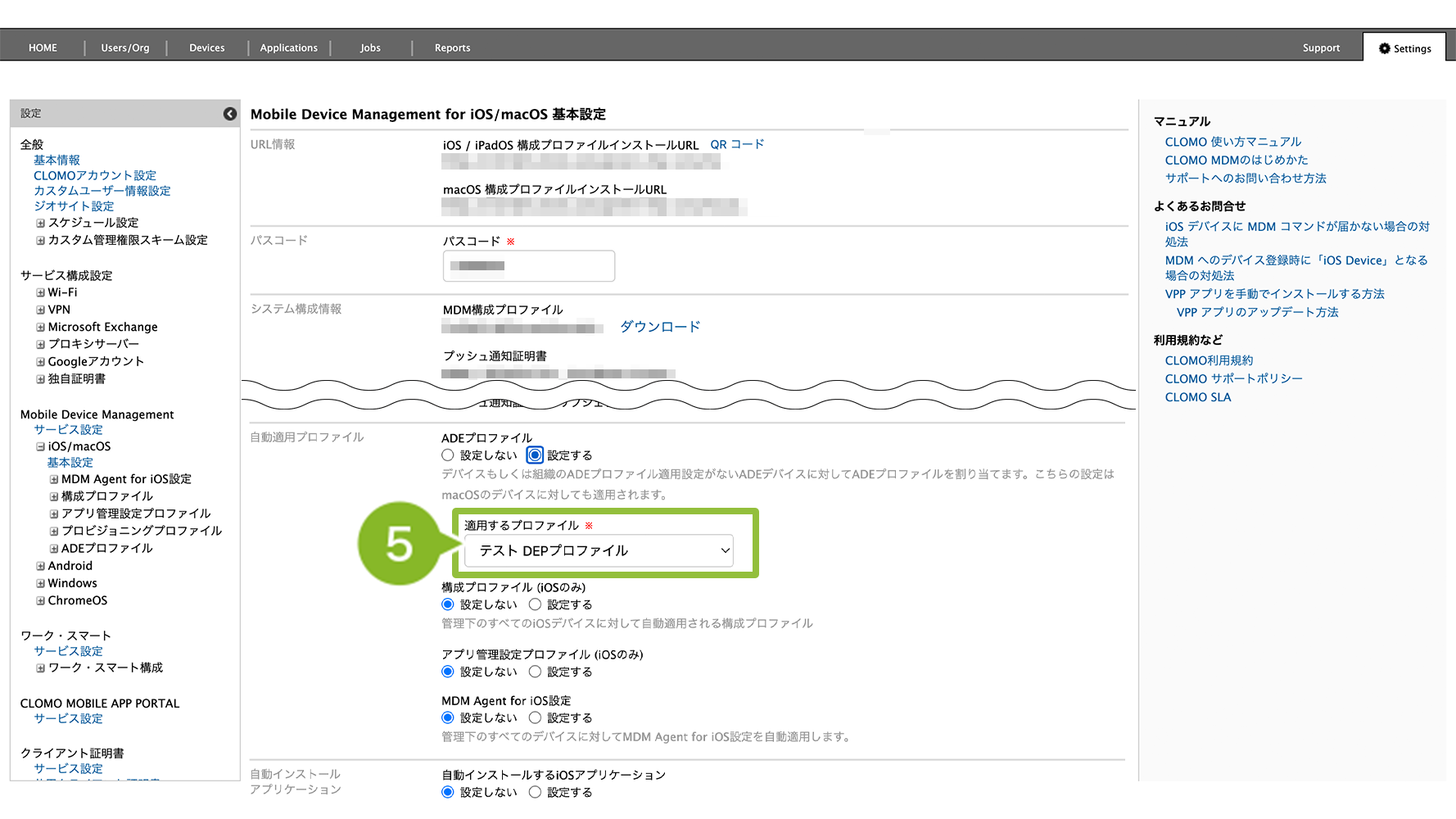Click the ダウンロード link for MDM構成プロファイル

coord(660,327)
